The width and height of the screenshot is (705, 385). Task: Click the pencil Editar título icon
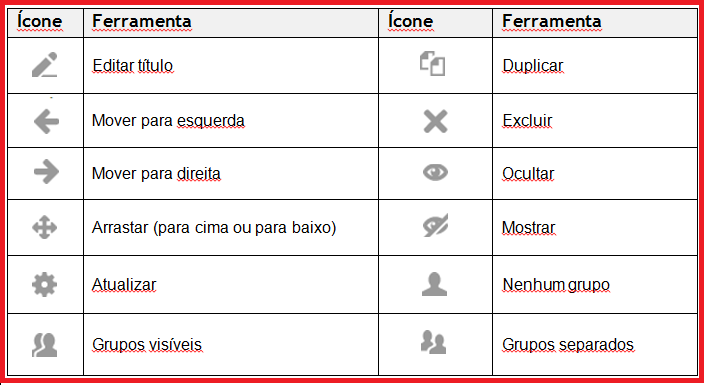(x=45, y=65)
